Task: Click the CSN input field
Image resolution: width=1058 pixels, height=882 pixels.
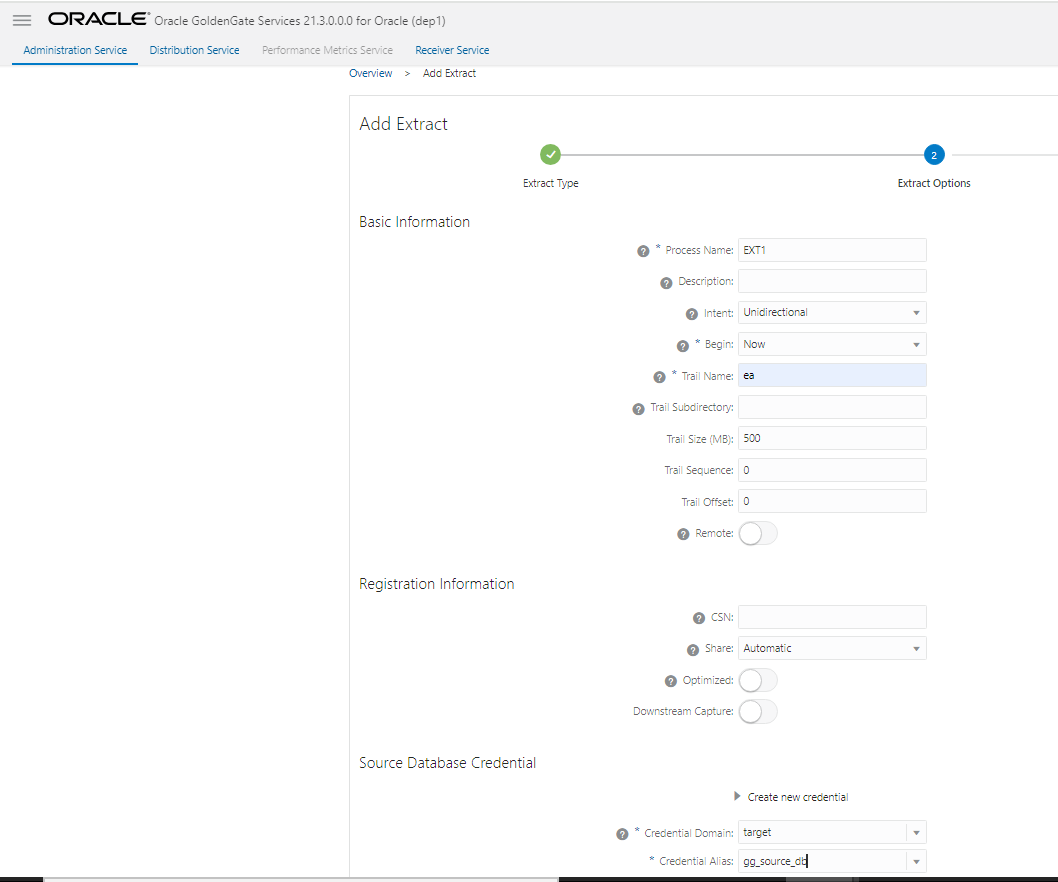Action: (x=832, y=617)
